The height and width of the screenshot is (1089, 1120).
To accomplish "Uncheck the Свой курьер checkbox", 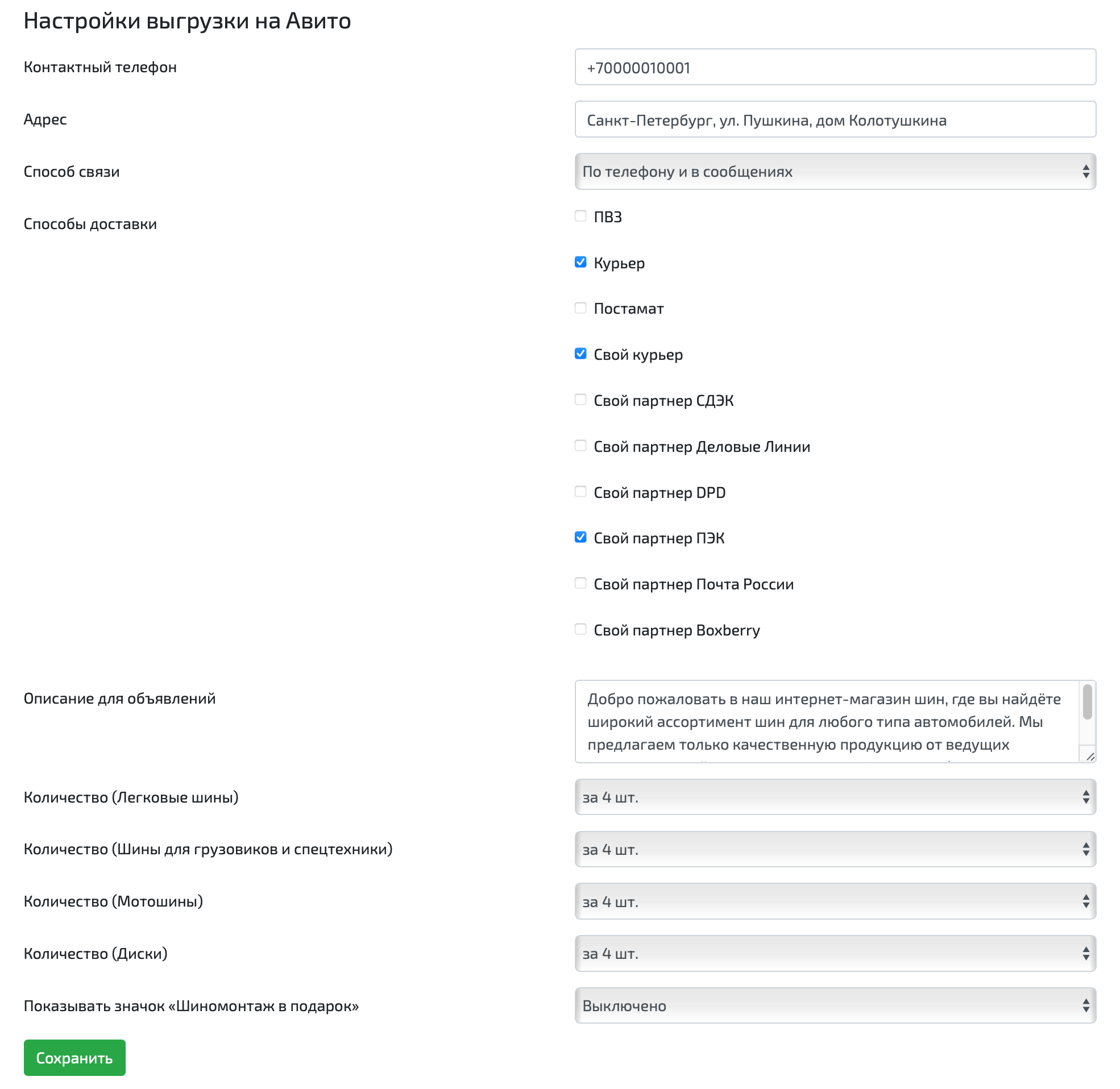I will click(x=580, y=354).
